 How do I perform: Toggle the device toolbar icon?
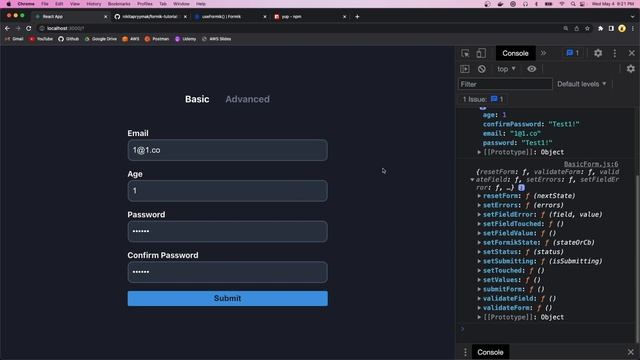click(481, 53)
